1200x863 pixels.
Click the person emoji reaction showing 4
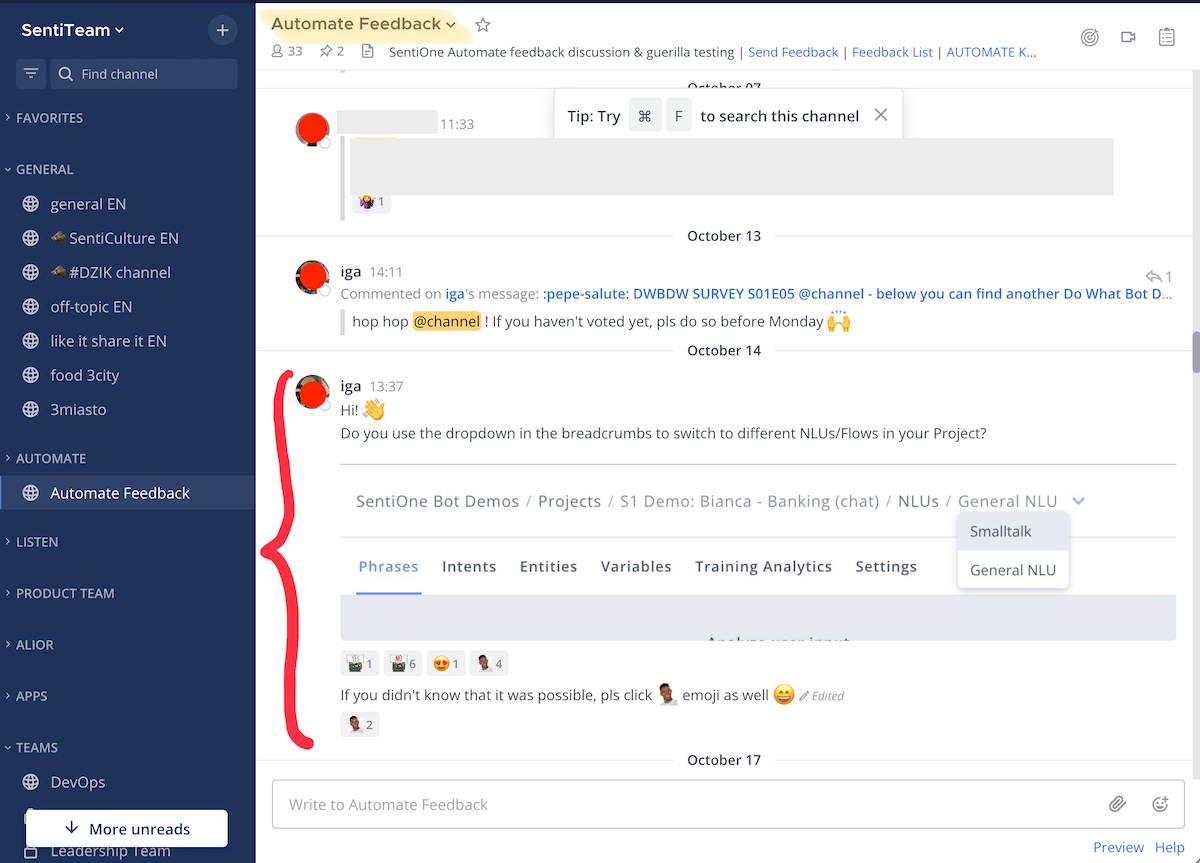tap(489, 663)
